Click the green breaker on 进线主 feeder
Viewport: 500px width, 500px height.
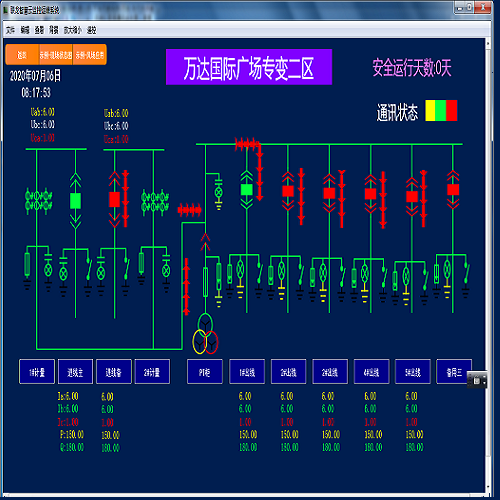pyautogui.click(x=76, y=201)
